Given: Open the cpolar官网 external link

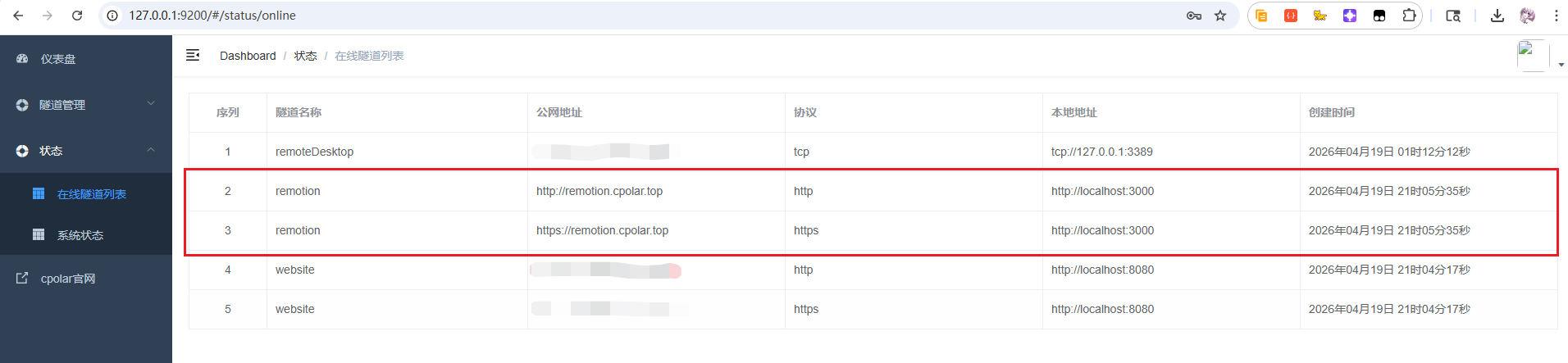Looking at the screenshot, I should tap(67, 279).
